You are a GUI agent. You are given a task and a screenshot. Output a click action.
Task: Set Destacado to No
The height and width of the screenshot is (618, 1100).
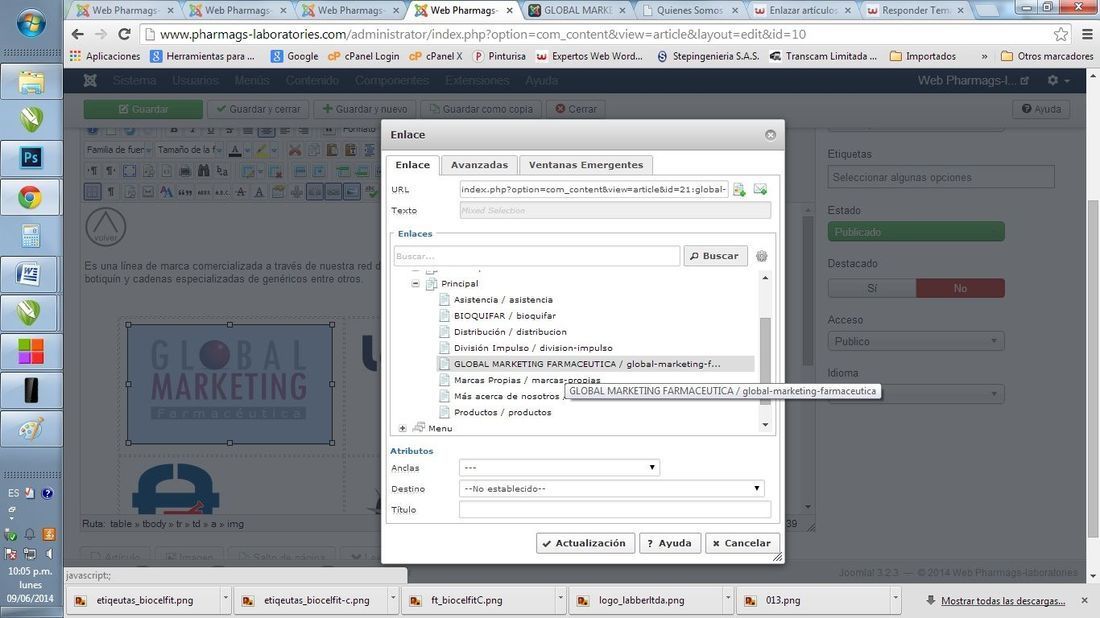point(960,288)
